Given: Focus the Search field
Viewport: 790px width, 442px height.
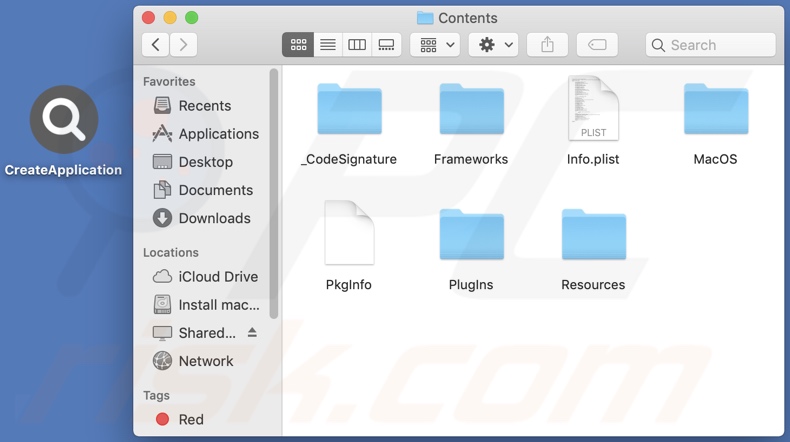Looking at the screenshot, I should click(710, 45).
